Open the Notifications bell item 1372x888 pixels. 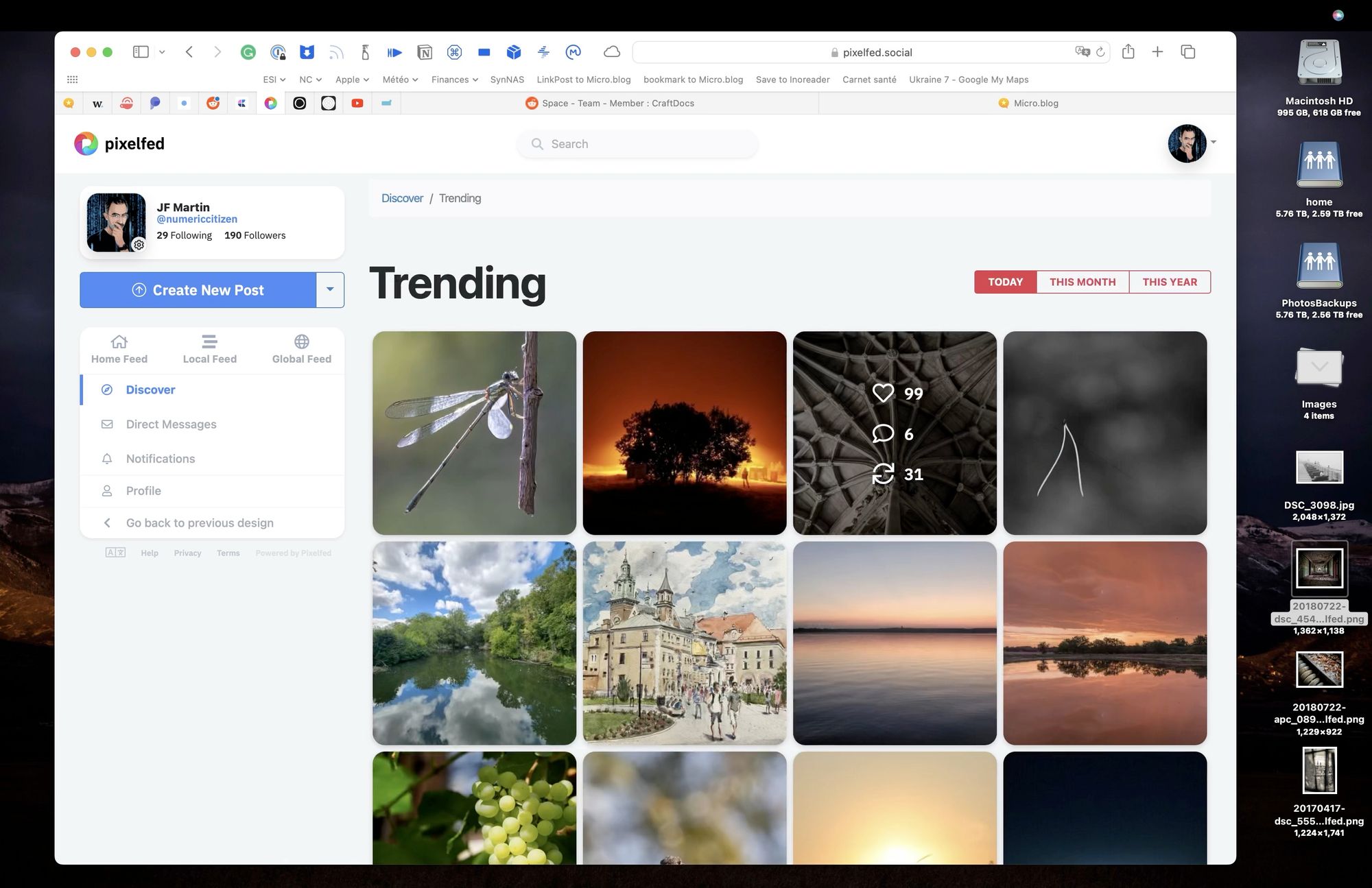(x=160, y=459)
